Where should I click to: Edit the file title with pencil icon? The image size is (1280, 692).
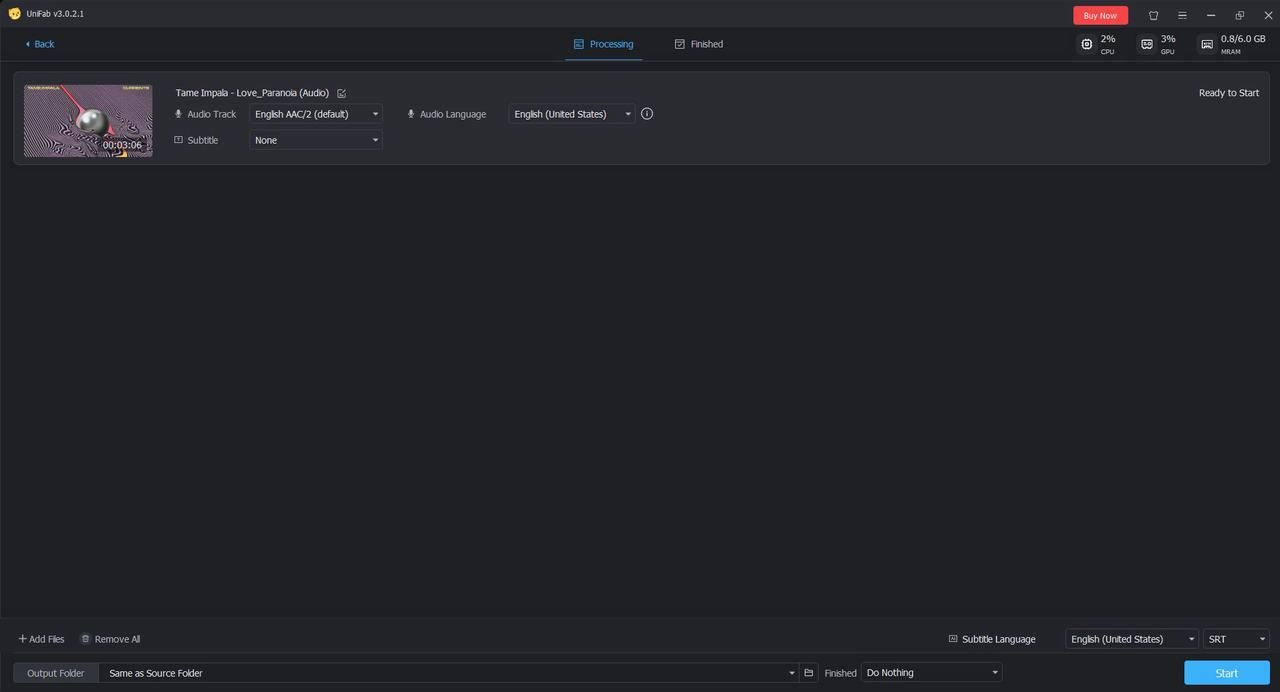pos(342,93)
